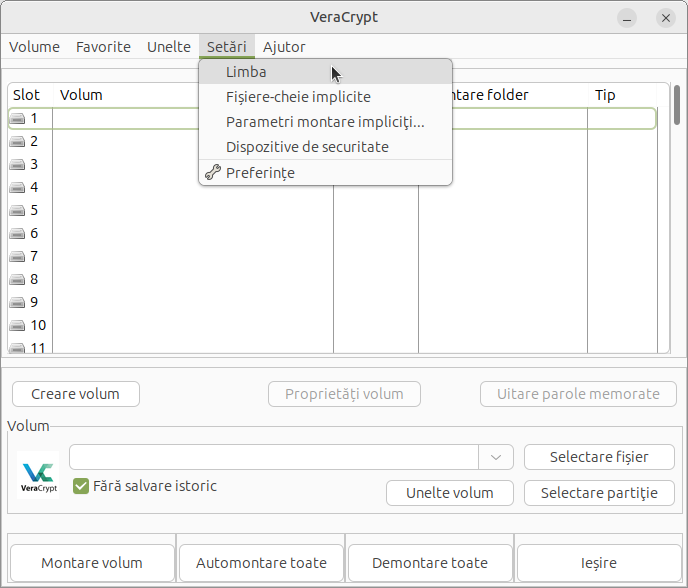Select the drive icon for slot 7
Image resolution: width=688 pixels, height=588 pixels.
click(18, 257)
